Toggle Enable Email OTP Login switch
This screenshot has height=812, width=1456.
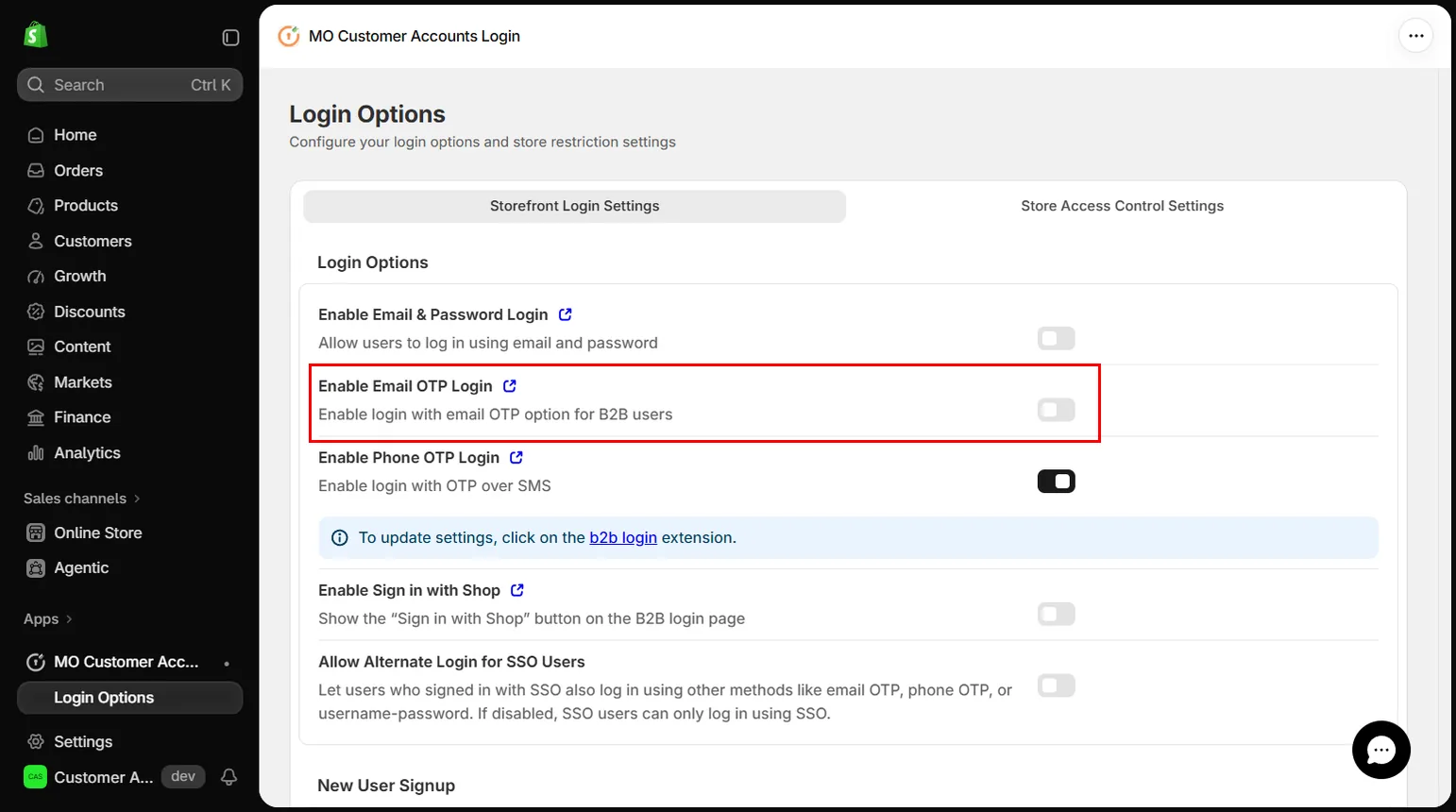click(1056, 410)
